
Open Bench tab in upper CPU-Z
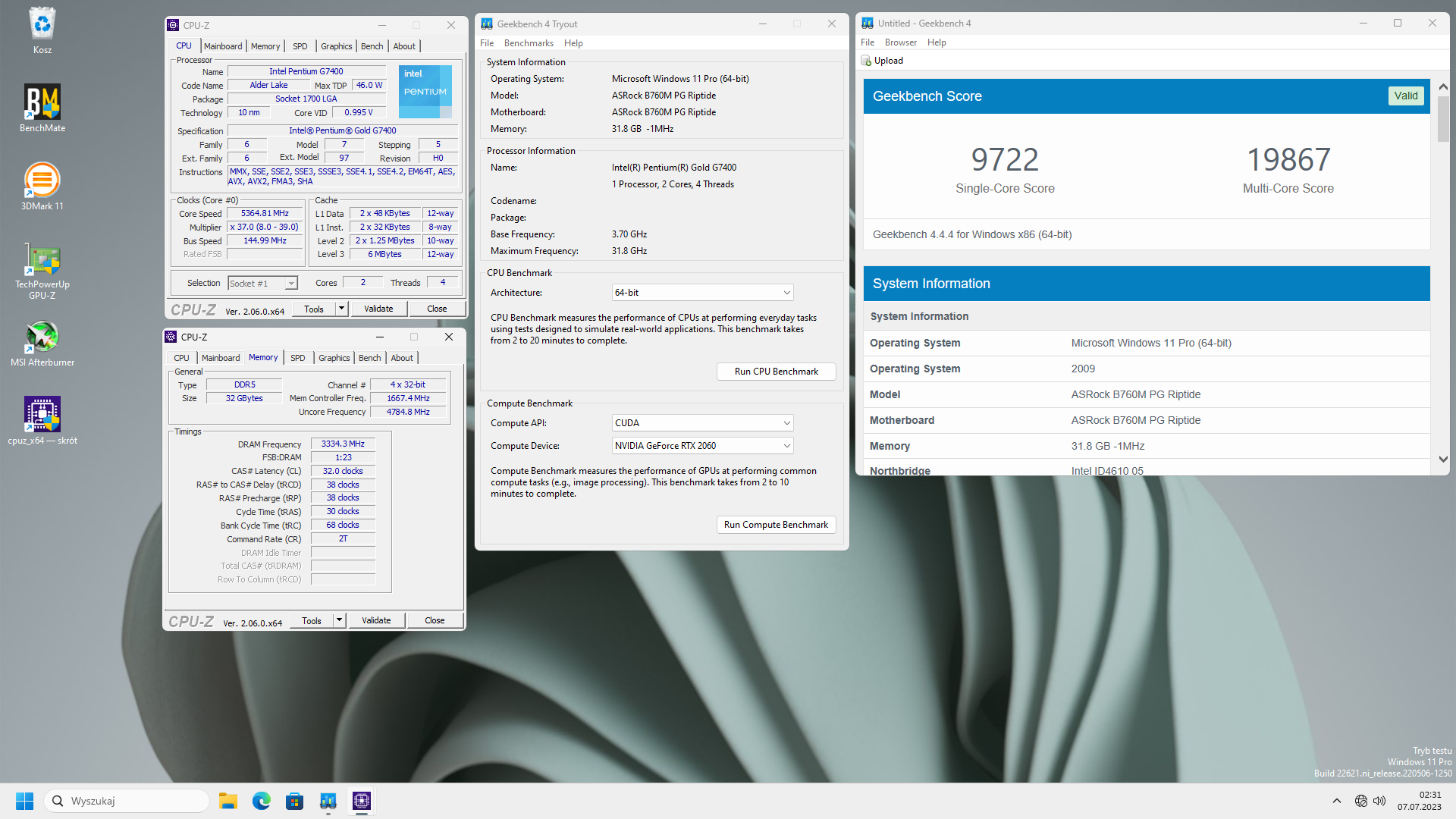tap(372, 46)
